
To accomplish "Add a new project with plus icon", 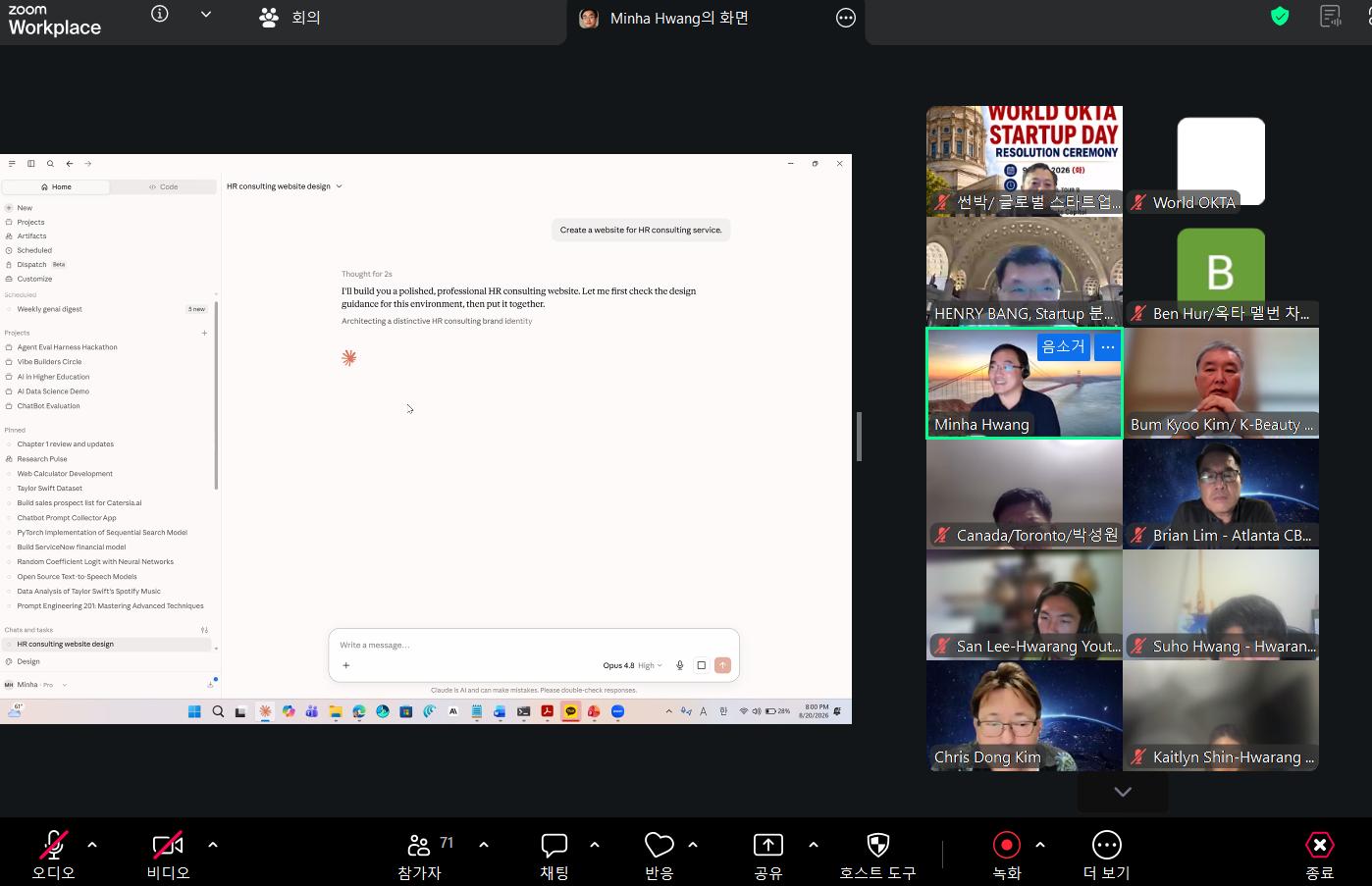I will pyautogui.click(x=204, y=333).
